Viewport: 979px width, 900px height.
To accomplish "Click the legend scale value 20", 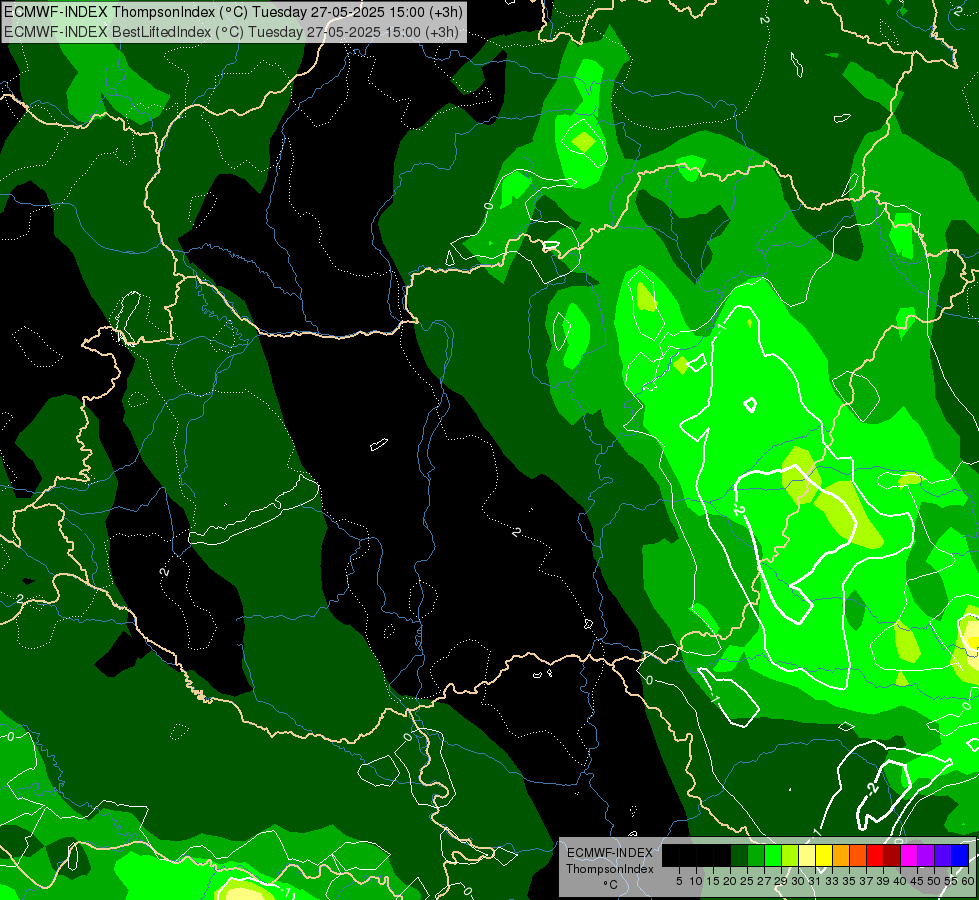I will click(x=730, y=881).
